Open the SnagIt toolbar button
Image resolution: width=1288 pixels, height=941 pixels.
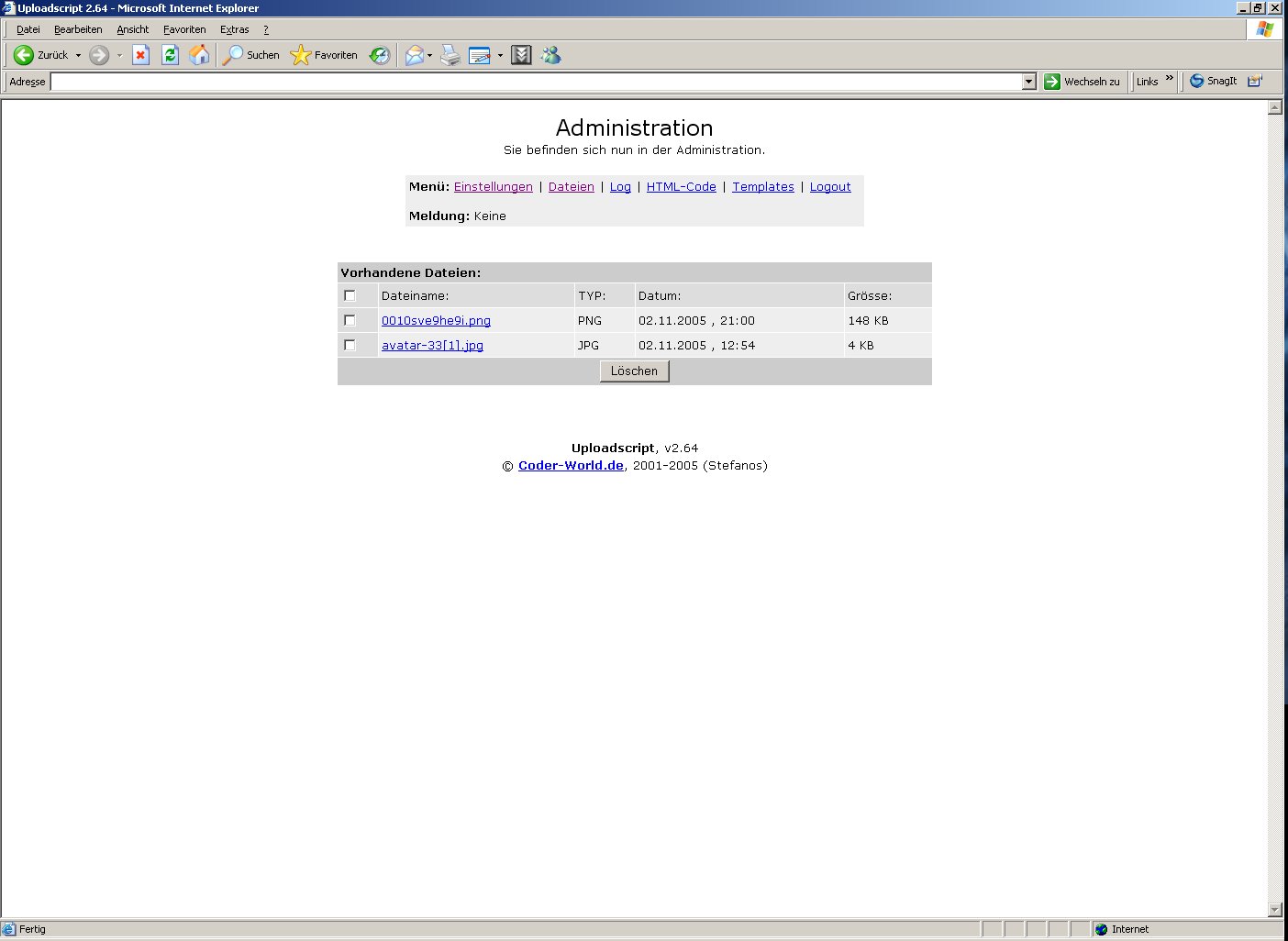[x=1213, y=81]
